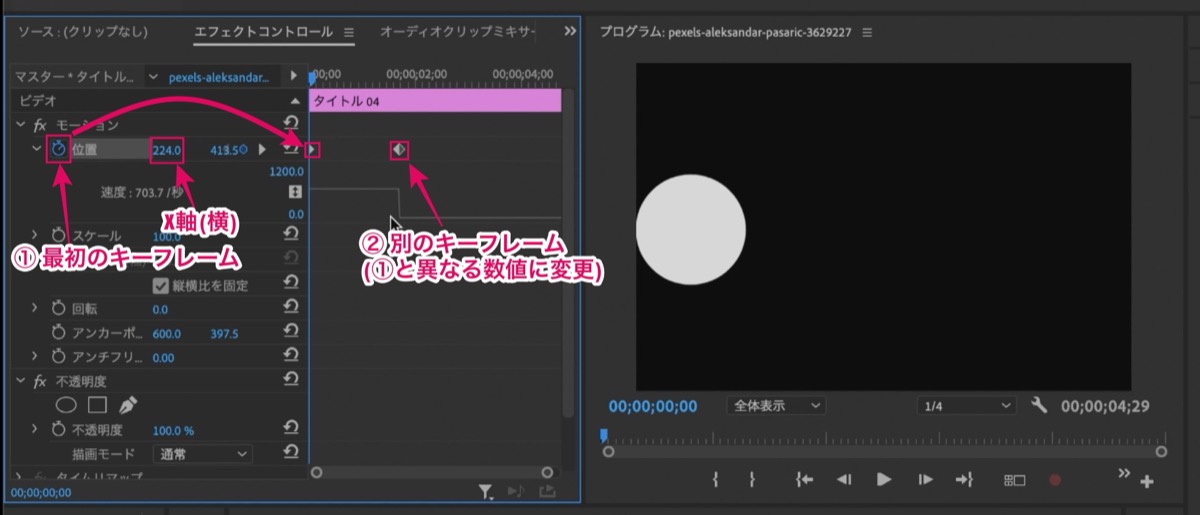Create a rectangle mask under 不透明度
Viewport: 1200px width, 515px height.
[x=97, y=405]
